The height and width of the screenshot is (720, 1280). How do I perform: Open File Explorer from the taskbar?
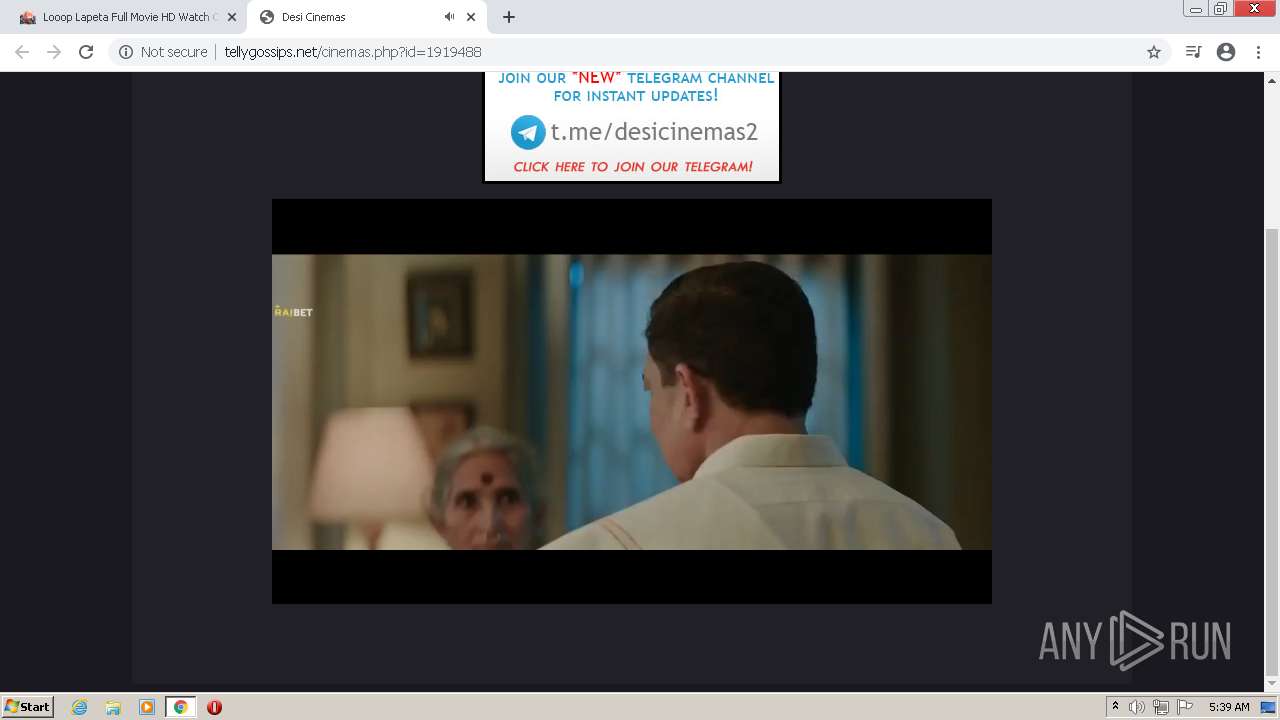tap(113, 707)
